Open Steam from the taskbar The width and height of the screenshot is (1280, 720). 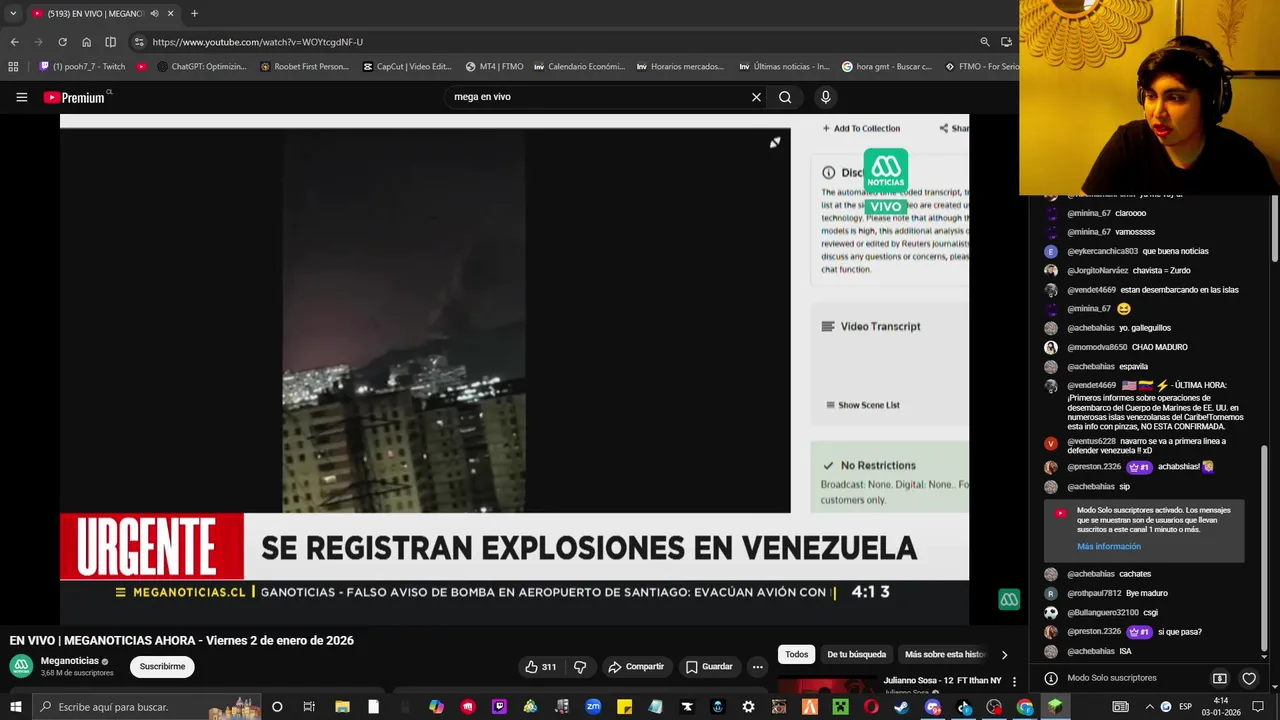pos(902,707)
